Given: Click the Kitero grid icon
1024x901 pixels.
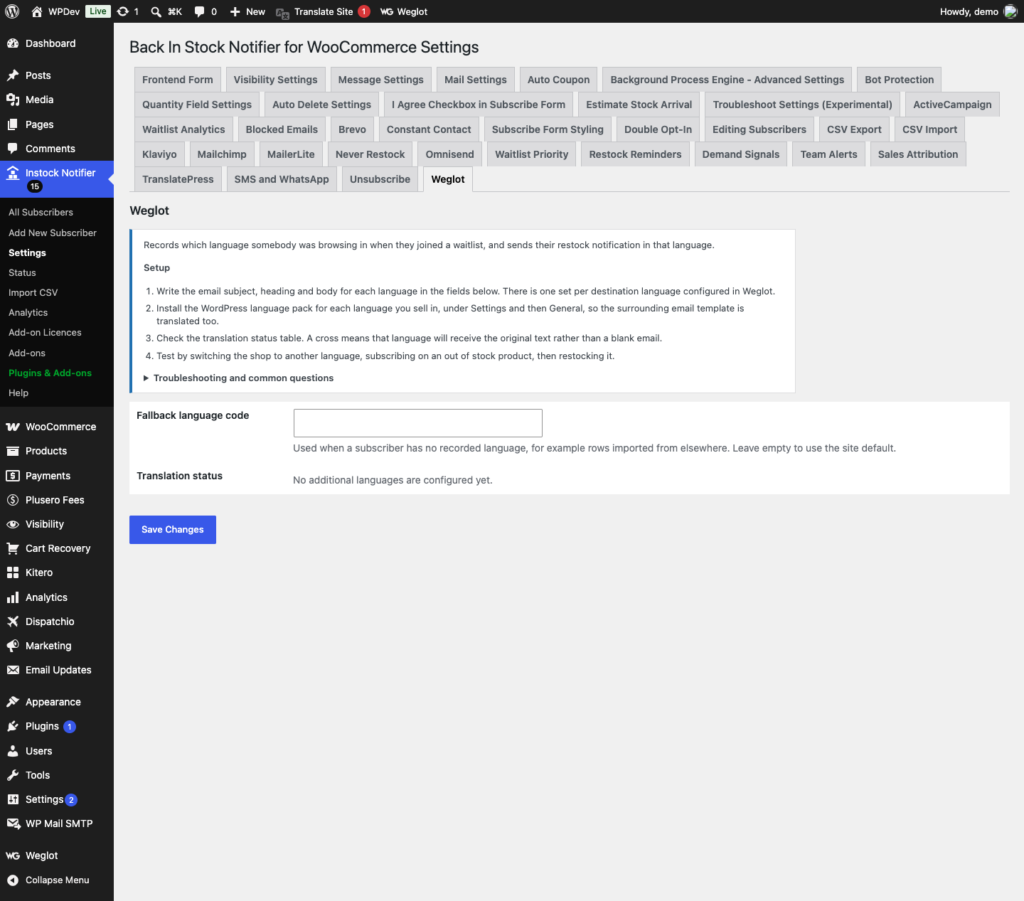Looking at the screenshot, I should [12, 572].
